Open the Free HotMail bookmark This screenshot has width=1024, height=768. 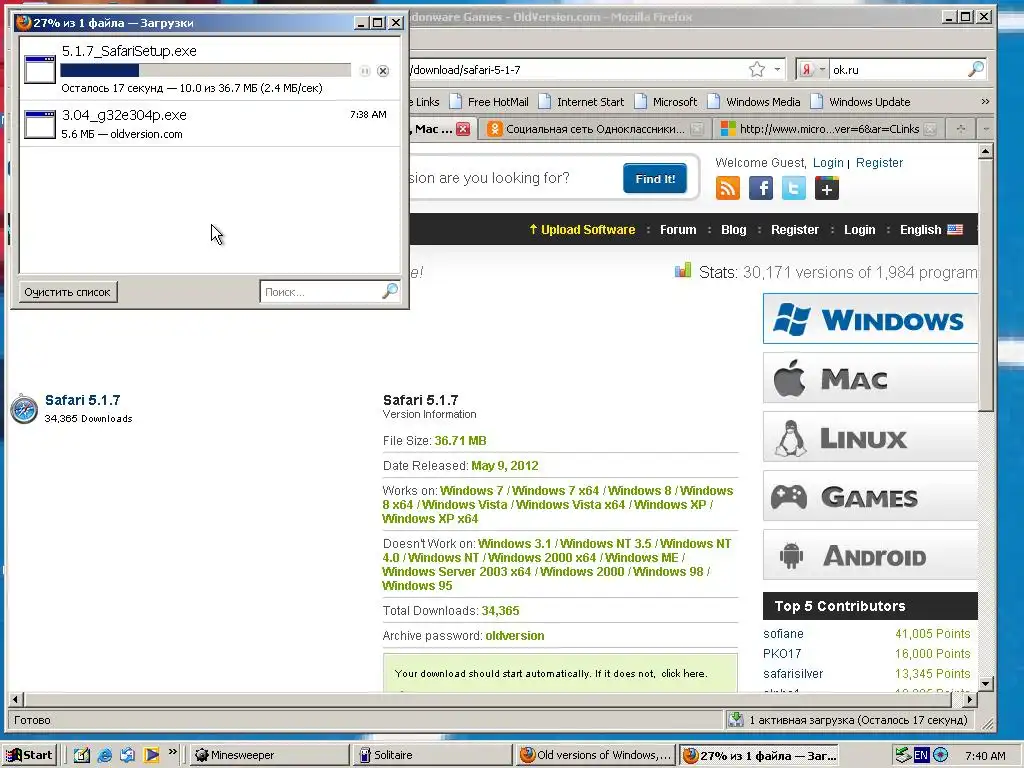(x=489, y=102)
